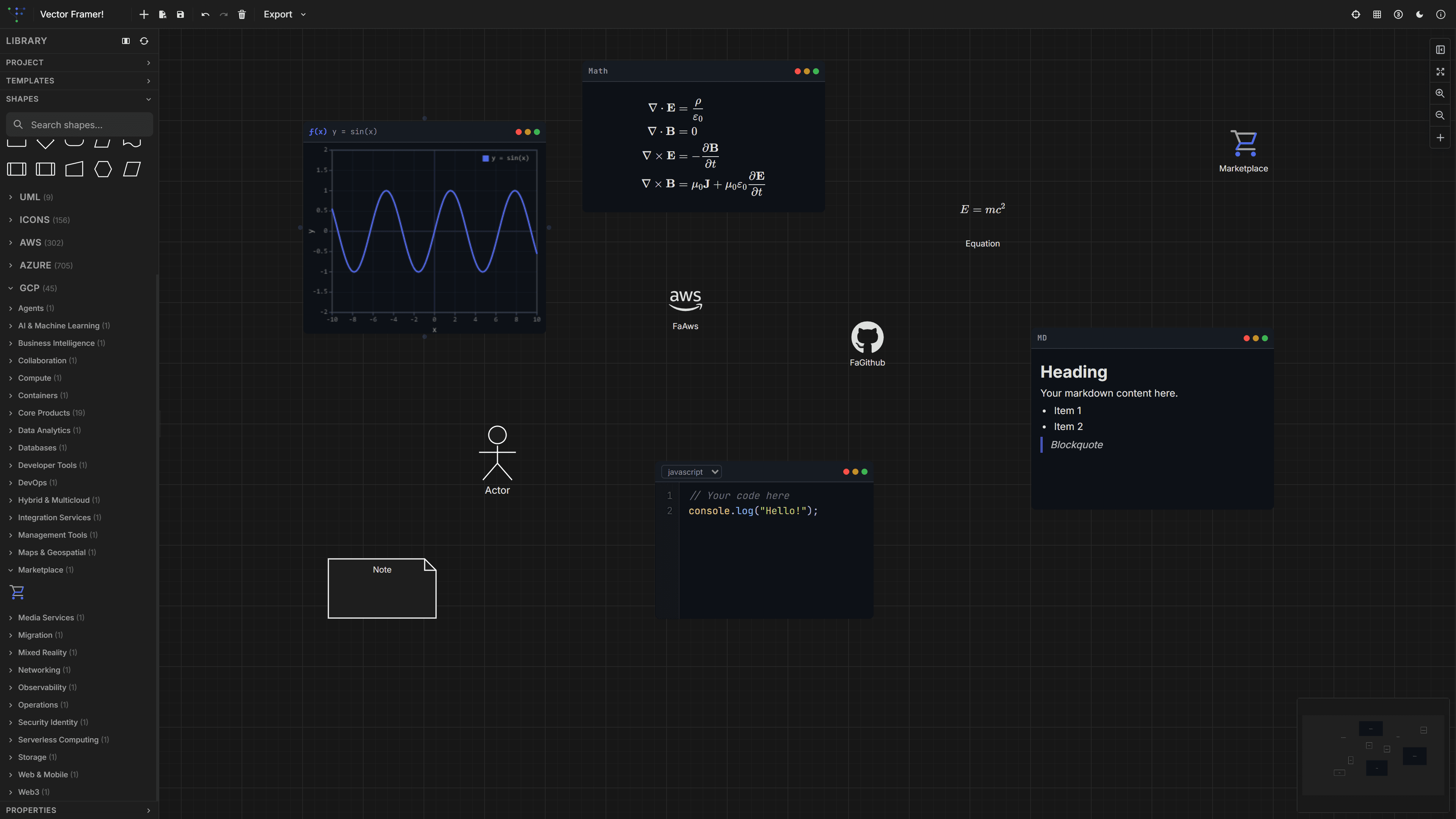Redo the last undone action
Viewport: 1456px width, 819px height.
tap(223, 15)
